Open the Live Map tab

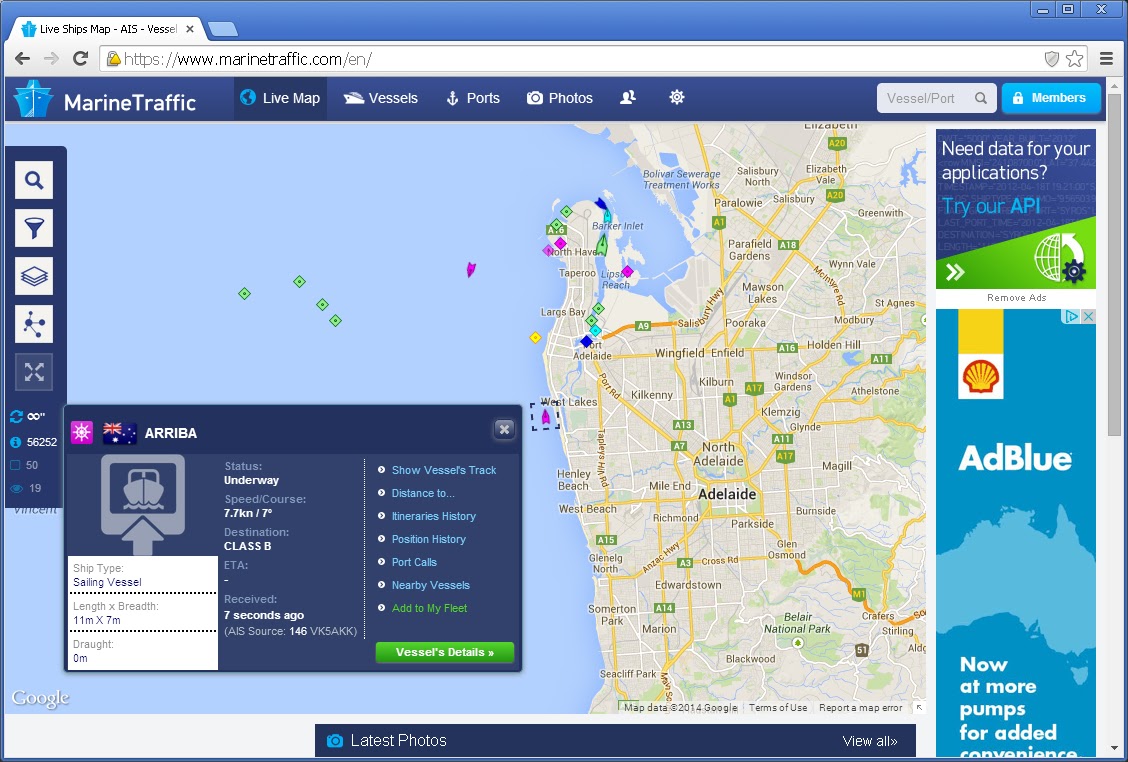281,99
